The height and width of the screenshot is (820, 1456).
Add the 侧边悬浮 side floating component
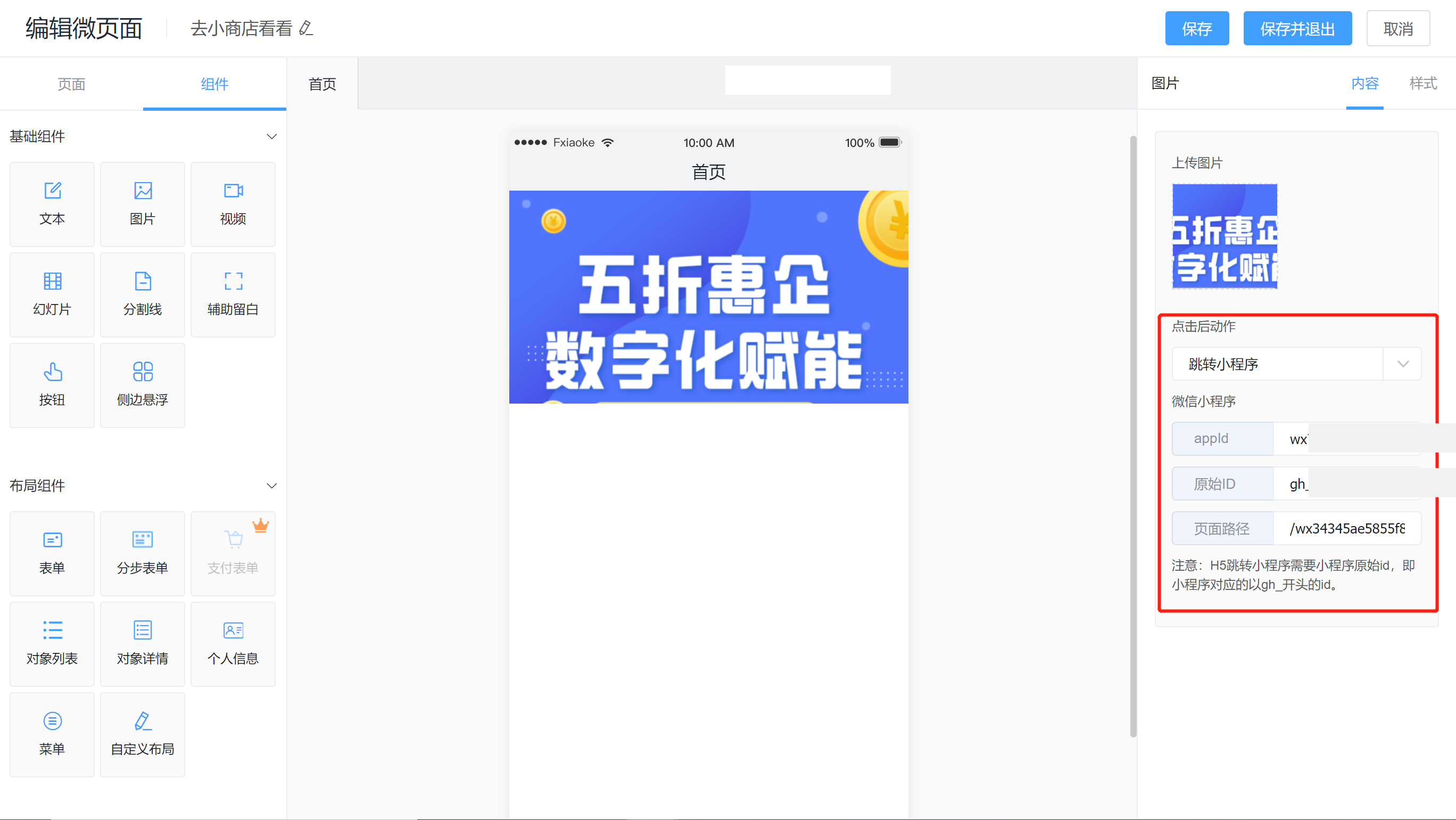pyautogui.click(x=143, y=385)
